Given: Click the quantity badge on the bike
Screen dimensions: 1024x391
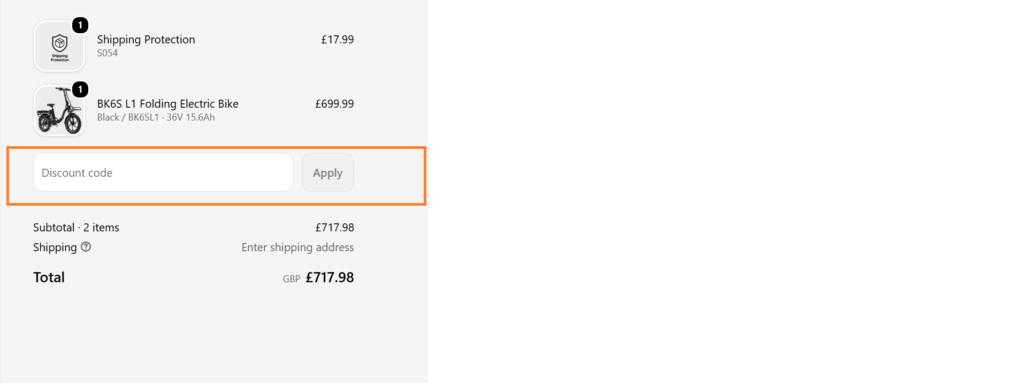Looking at the screenshot, I should point(80,89).
